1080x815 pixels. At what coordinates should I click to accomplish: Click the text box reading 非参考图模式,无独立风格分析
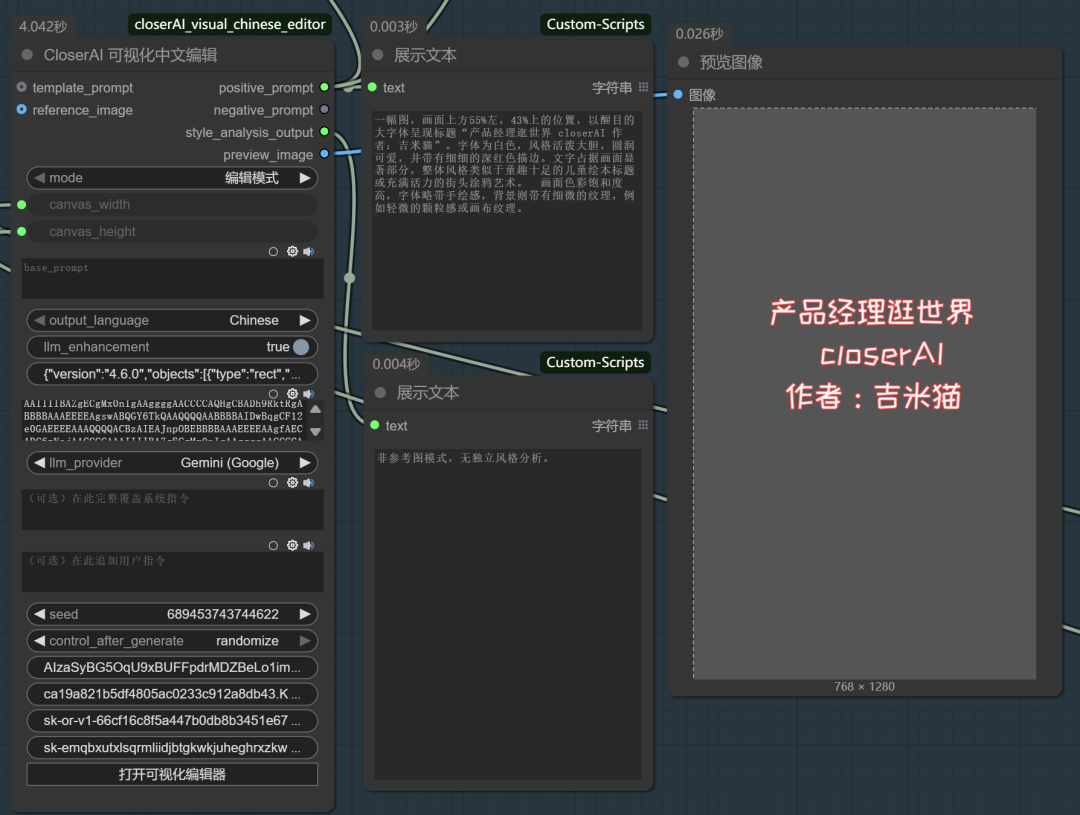click(x=508, y=615)
